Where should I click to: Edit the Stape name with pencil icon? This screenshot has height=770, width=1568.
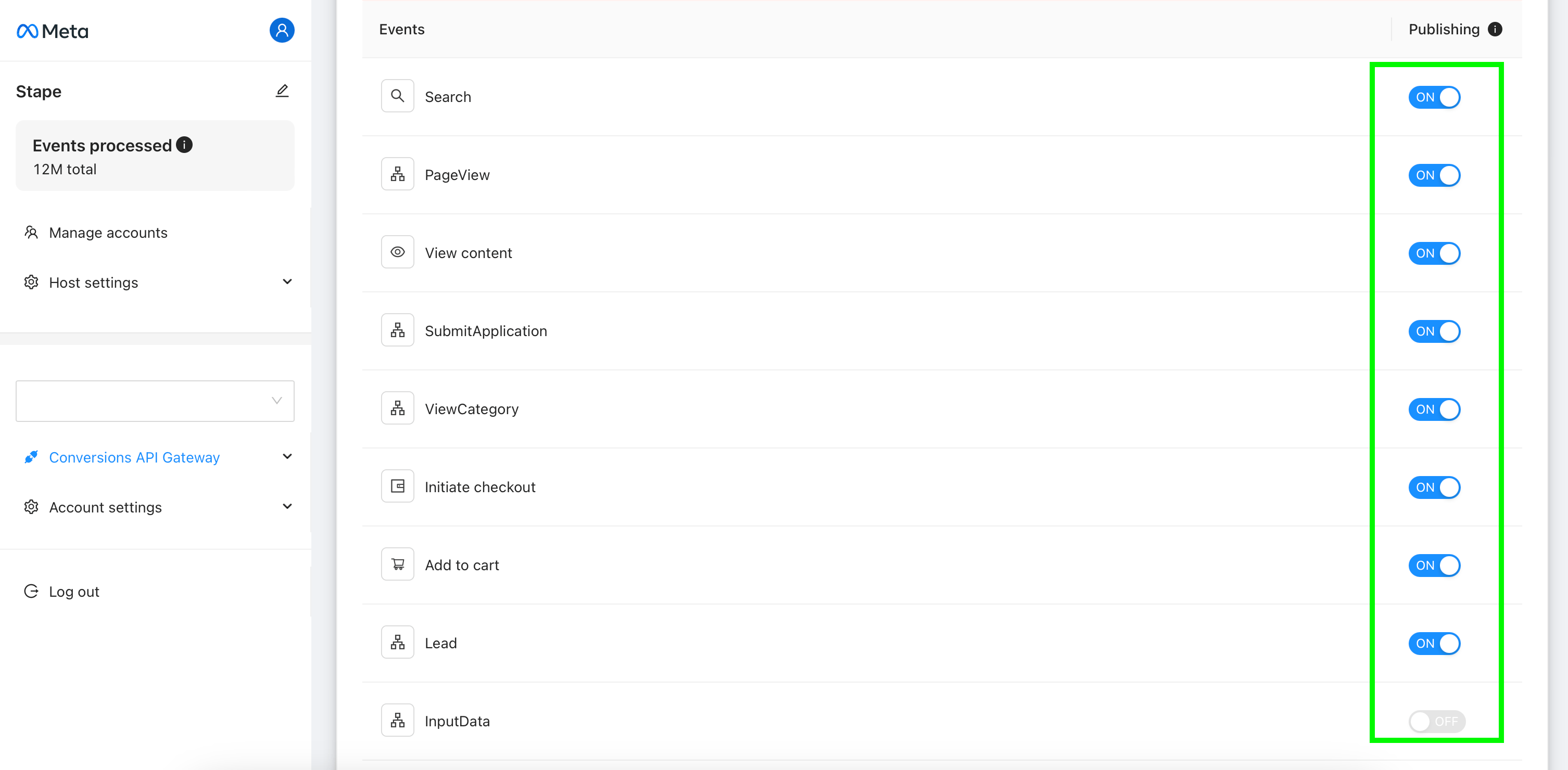click(282, 91)
